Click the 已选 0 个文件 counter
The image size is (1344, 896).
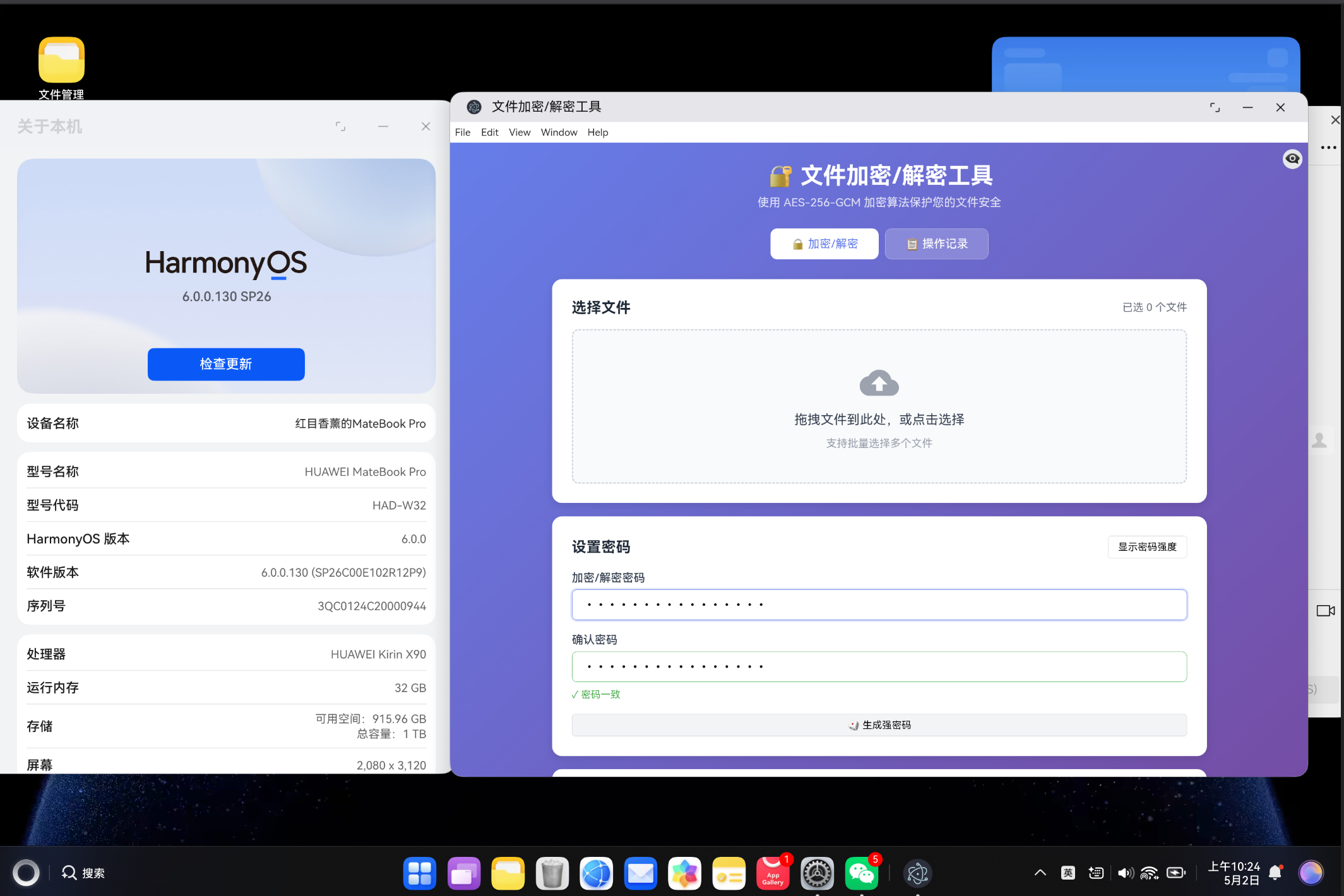pos(1154,307)
